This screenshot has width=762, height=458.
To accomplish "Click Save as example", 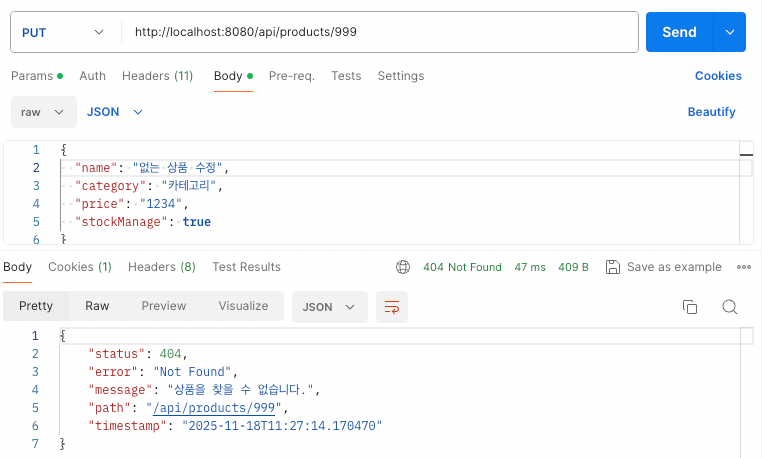I will pyautogui.click(x=664, y=267).
